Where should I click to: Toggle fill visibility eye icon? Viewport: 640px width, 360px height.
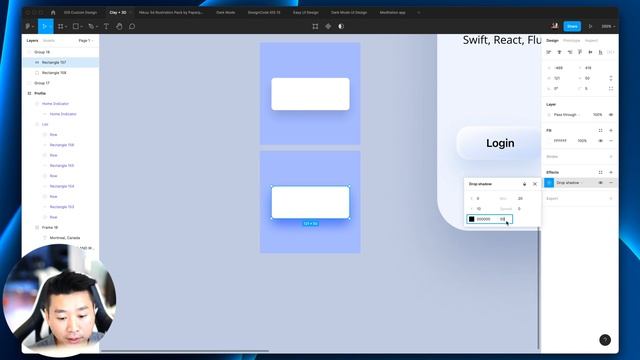[x=600, y=141]
